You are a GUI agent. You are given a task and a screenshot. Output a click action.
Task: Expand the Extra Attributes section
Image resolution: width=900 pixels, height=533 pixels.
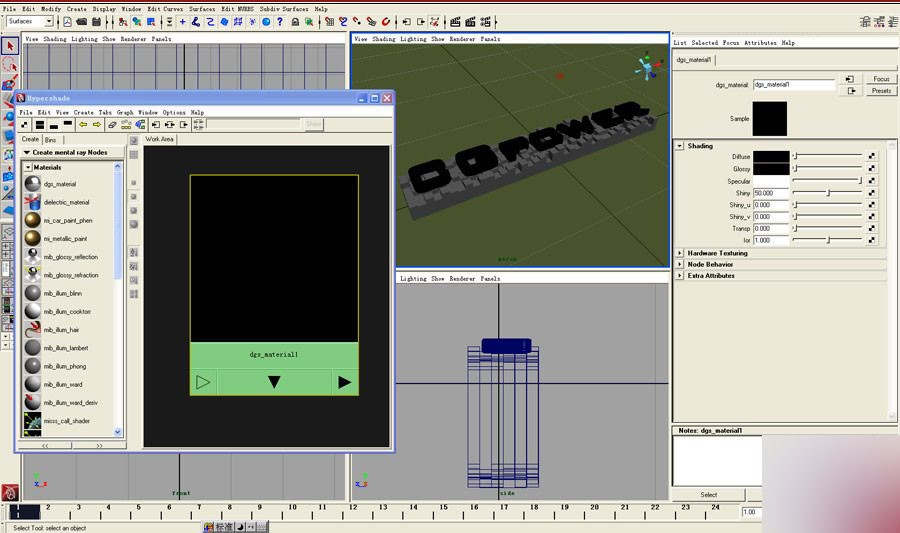(680, 275)
